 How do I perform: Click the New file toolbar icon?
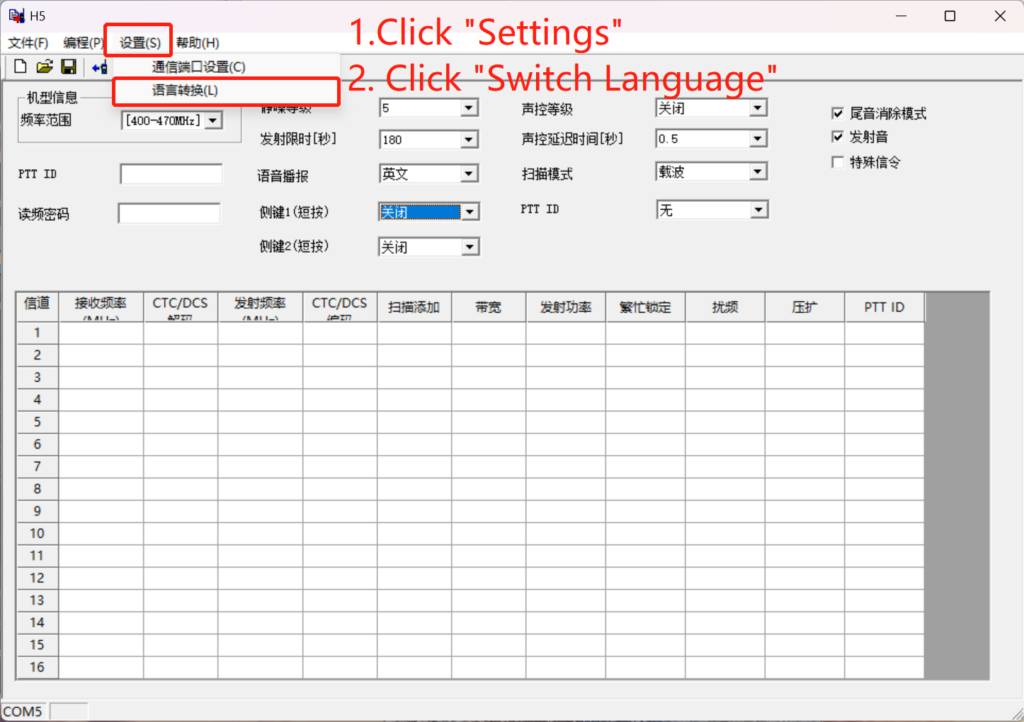[20, 66]
